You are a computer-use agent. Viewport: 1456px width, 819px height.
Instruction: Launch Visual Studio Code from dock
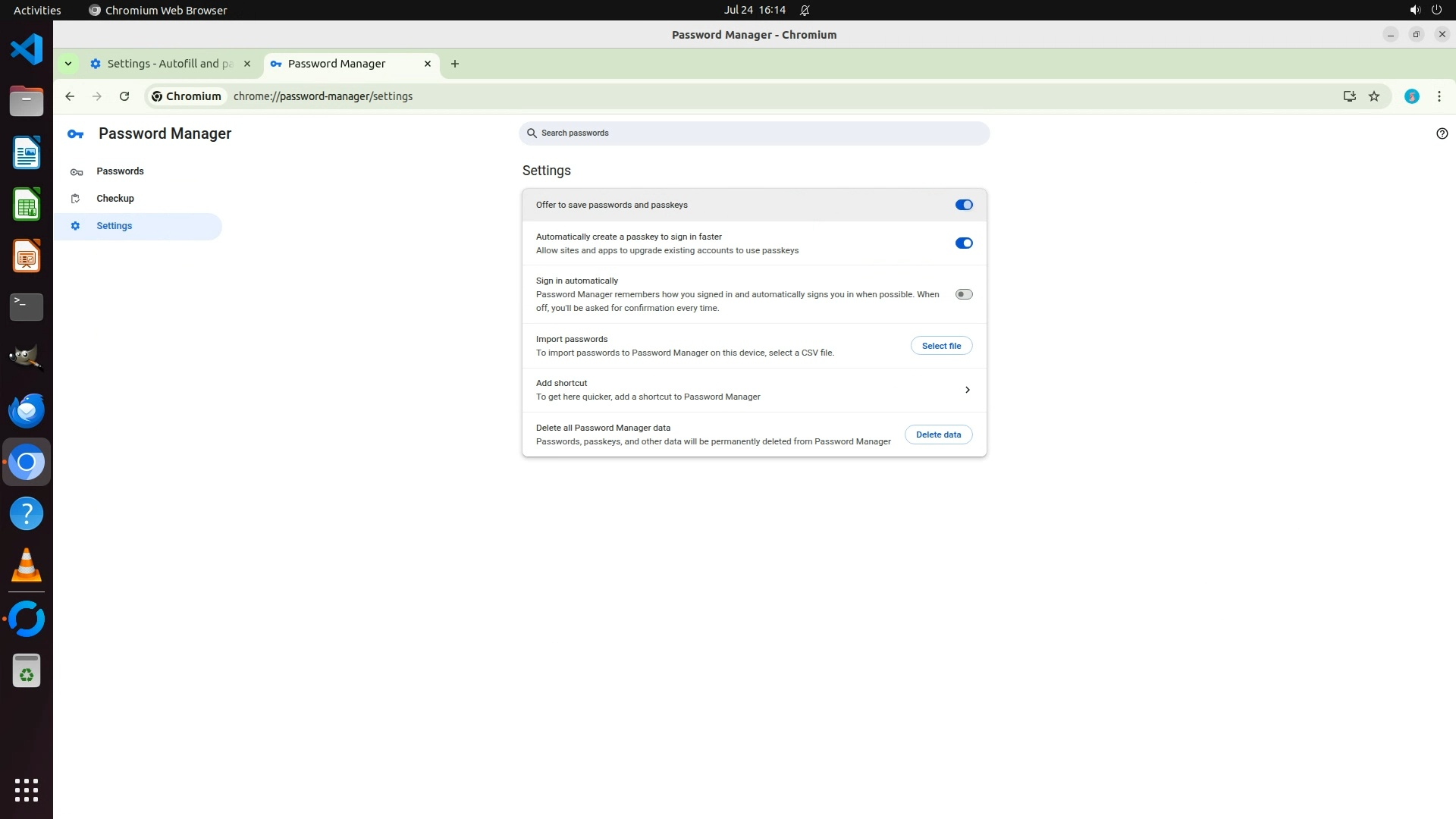pyautogui.click(x=27, y=50)
